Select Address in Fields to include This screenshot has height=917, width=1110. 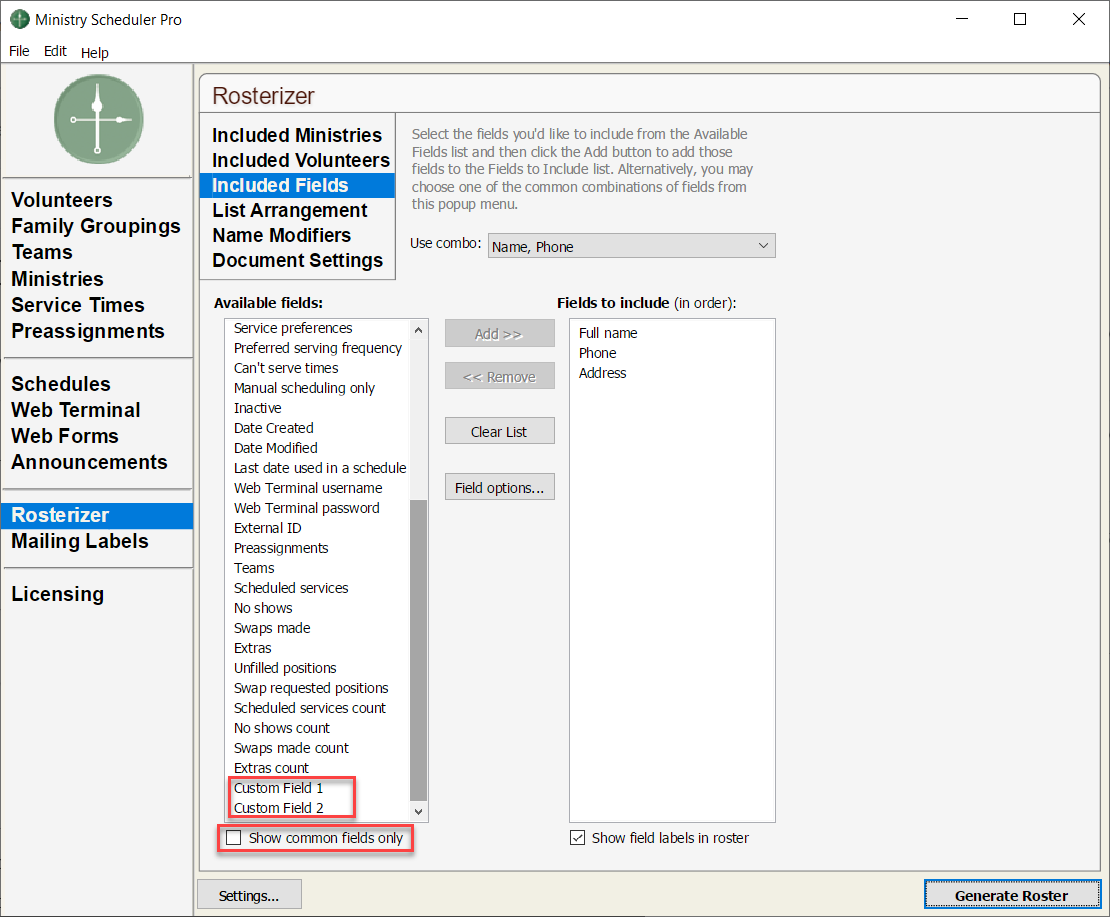[603, 373]
